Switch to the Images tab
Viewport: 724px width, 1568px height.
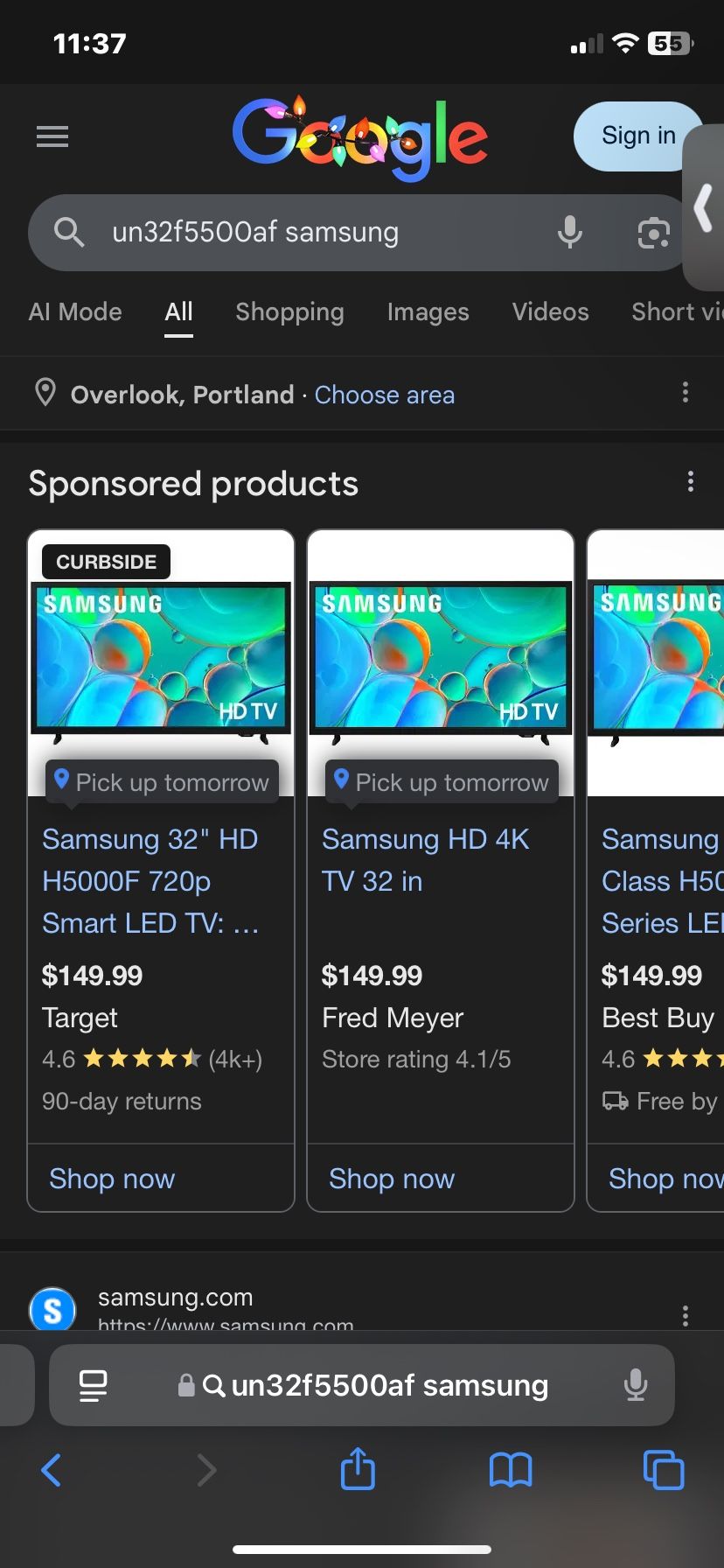[x=428, y=312]
